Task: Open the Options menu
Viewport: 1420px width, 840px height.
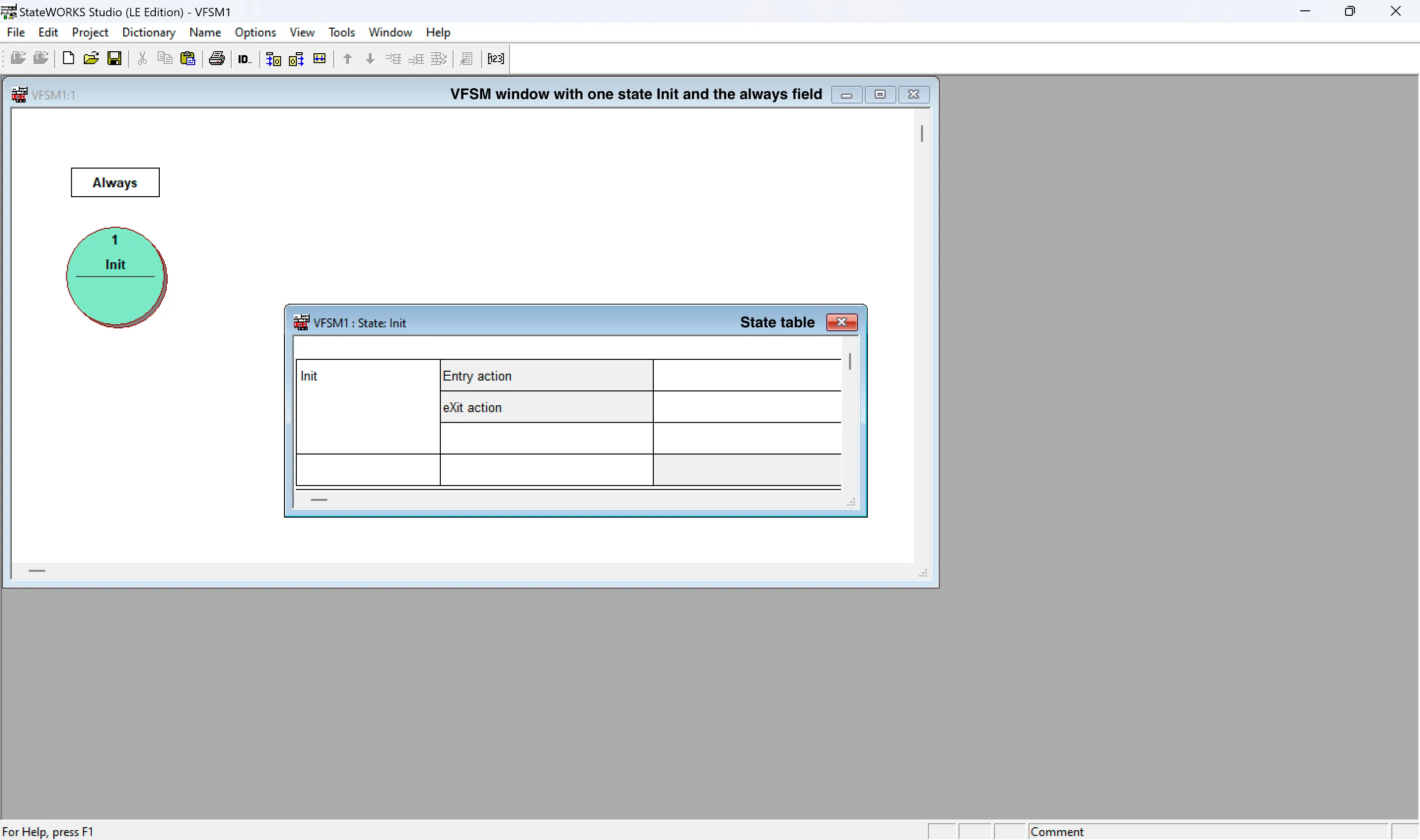Action: 255,32
